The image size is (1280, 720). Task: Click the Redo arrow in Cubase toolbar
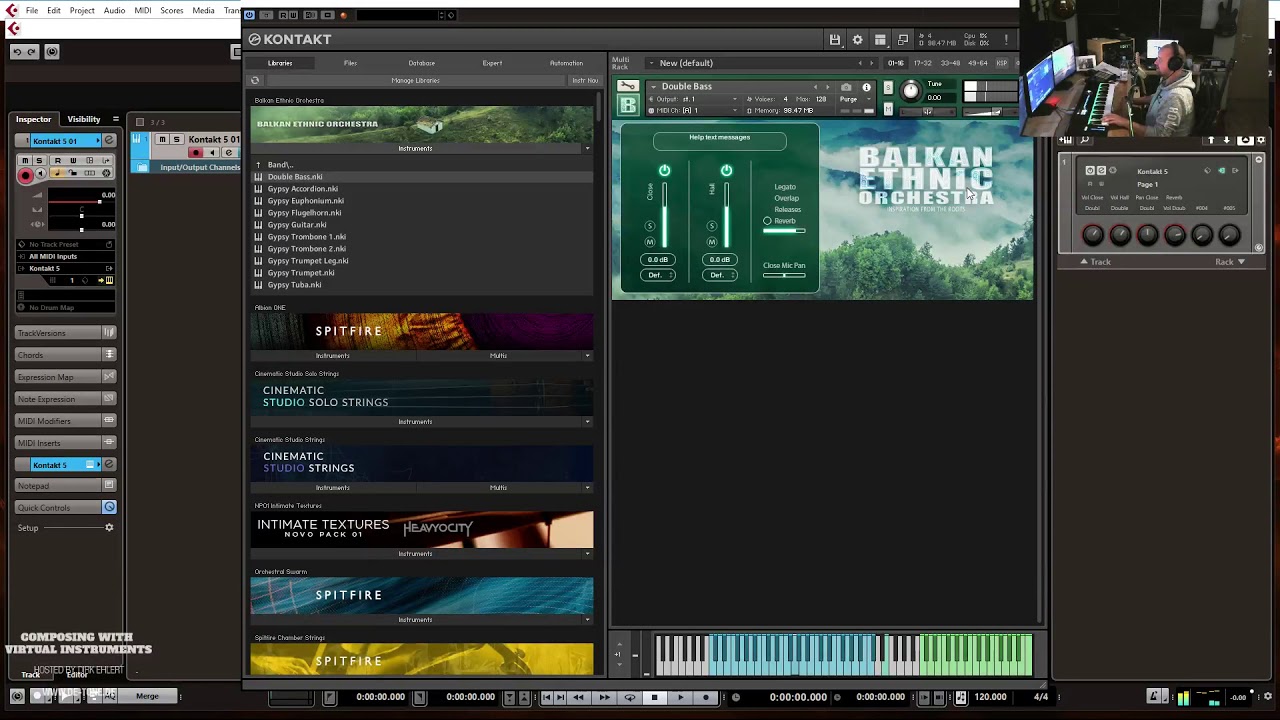pos(32,52)
